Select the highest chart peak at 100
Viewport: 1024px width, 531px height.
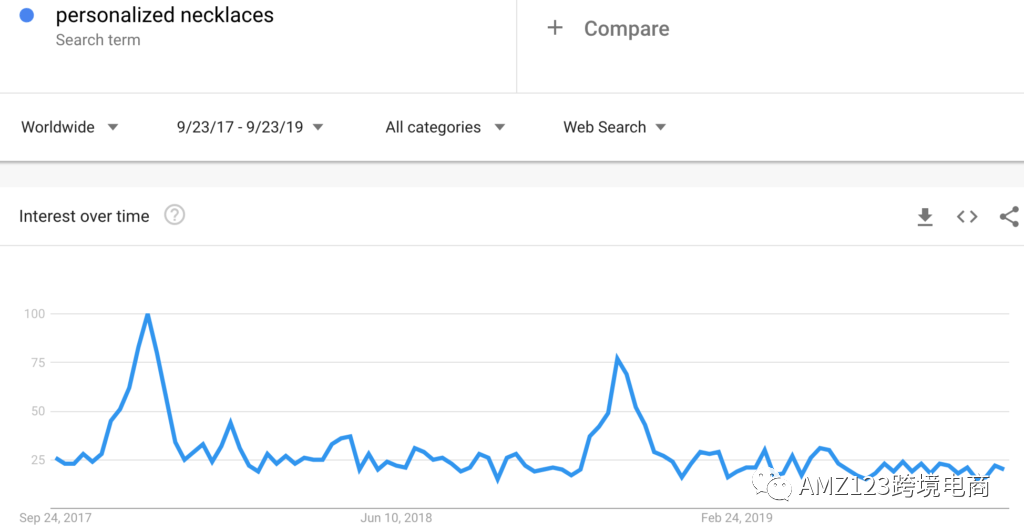(x=147, y=315)
